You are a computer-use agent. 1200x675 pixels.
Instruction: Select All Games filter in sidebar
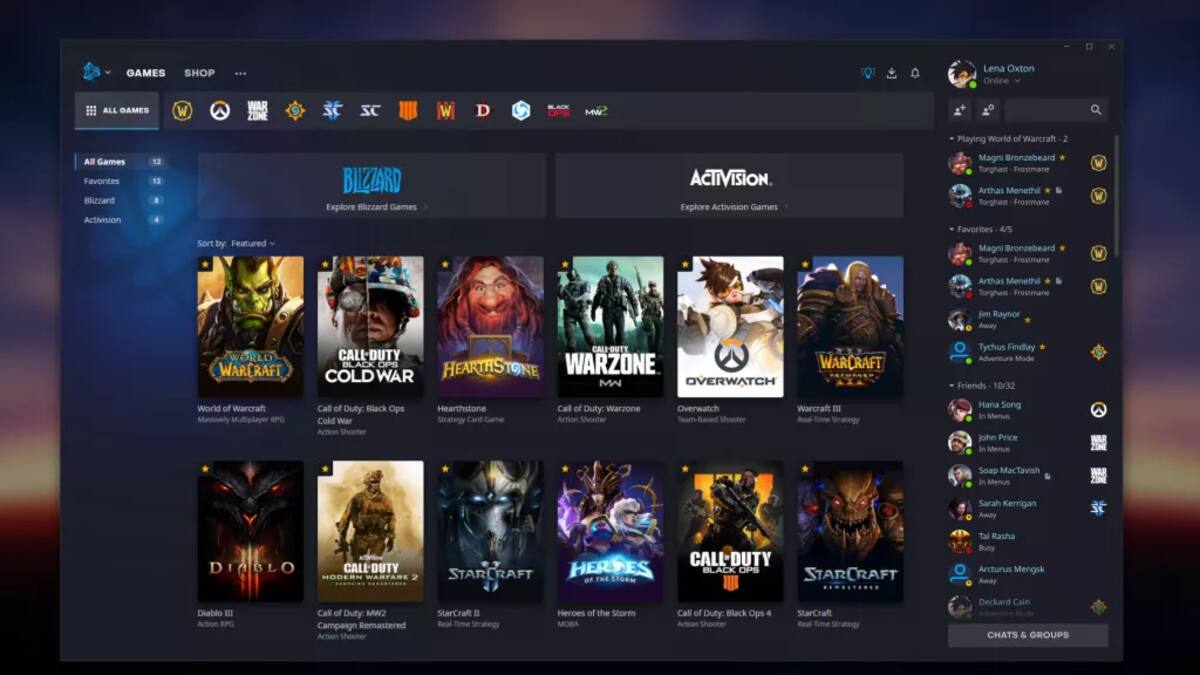click(x=122, y=161)
